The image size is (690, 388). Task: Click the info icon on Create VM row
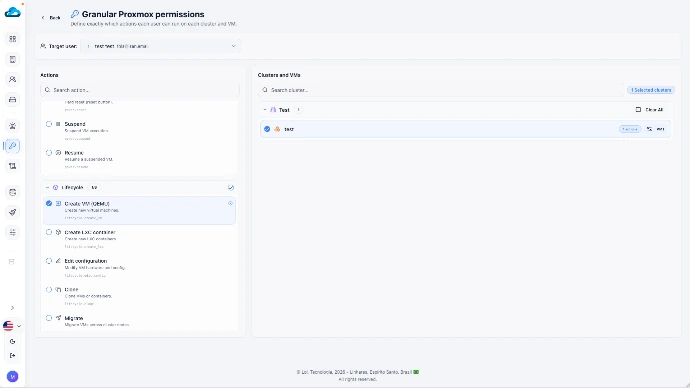(230, 203)
